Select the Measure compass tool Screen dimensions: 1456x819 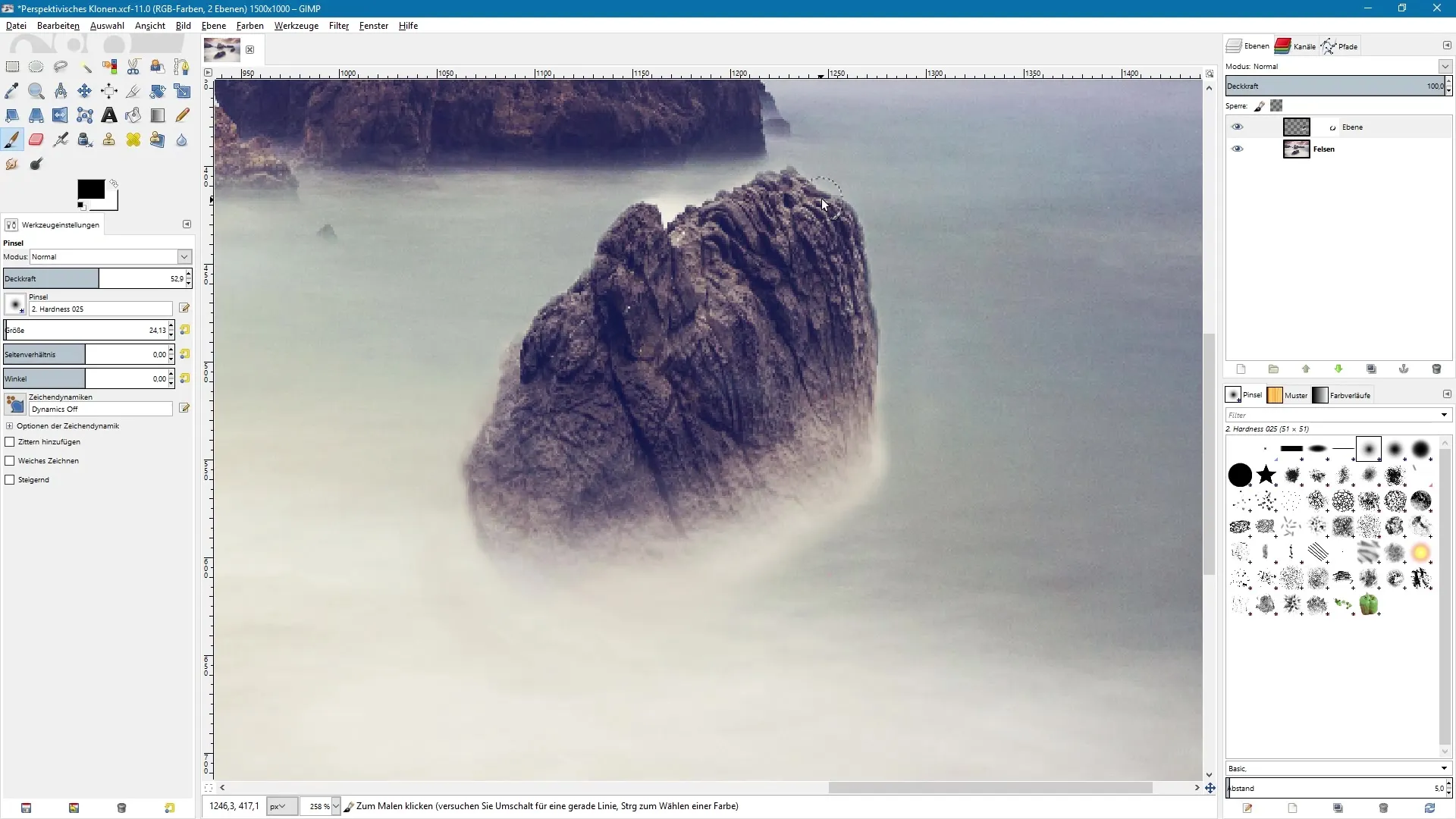click(61, 91)
